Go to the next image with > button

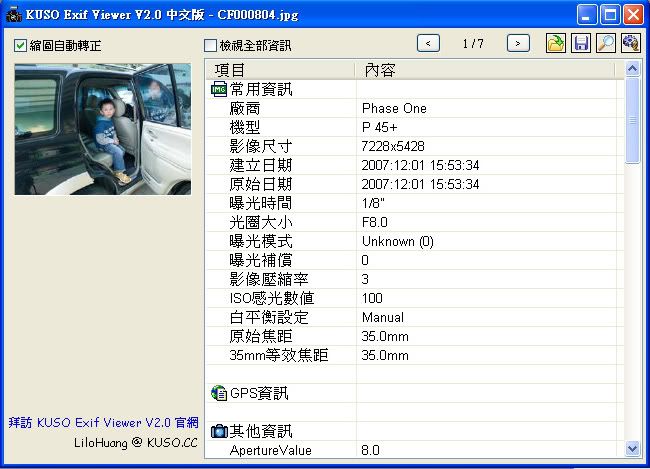pos(518,43)
